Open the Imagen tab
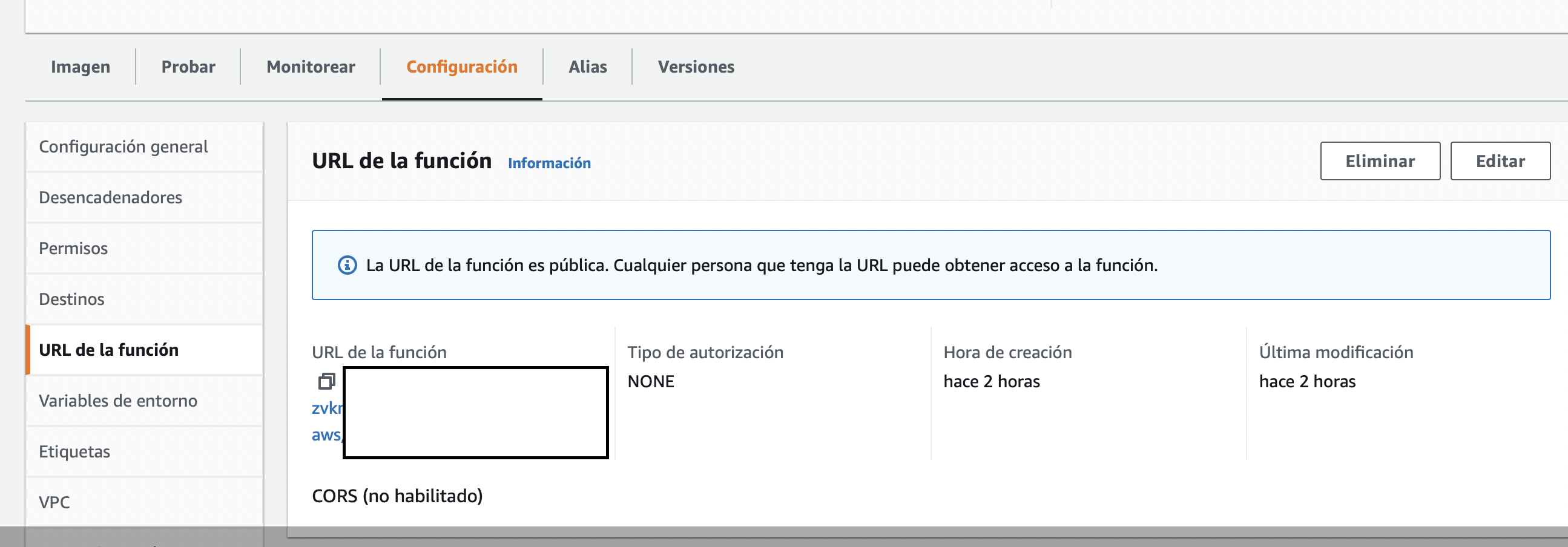The height and width of the screenshot is (547, 1568). [81, 67]
